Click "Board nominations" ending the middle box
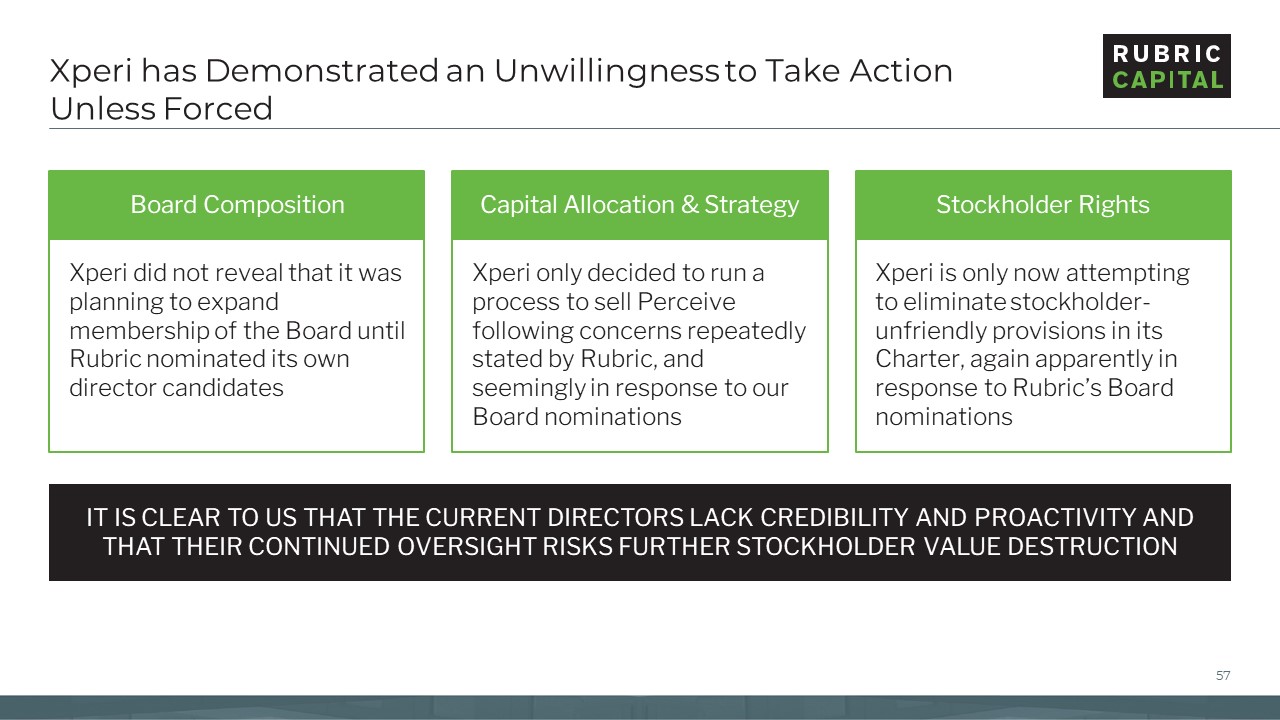This screenshot has width=1280, height=720. 576,417
